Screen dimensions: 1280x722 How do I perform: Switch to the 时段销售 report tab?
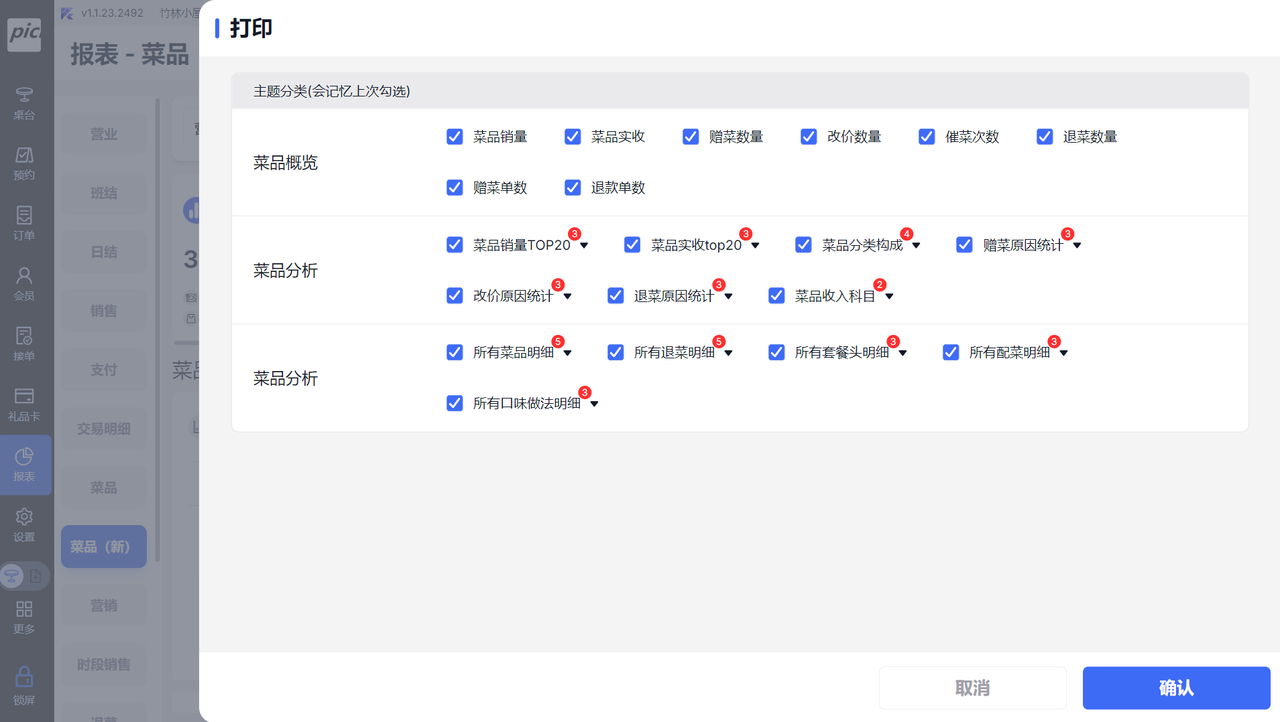104,665
